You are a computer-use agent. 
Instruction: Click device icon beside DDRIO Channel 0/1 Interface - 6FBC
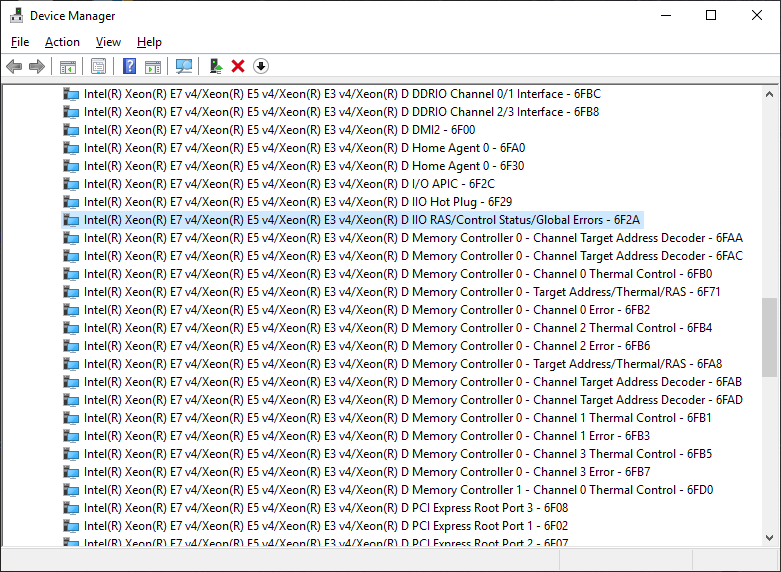pyautogui.click(x=71, y=94)
